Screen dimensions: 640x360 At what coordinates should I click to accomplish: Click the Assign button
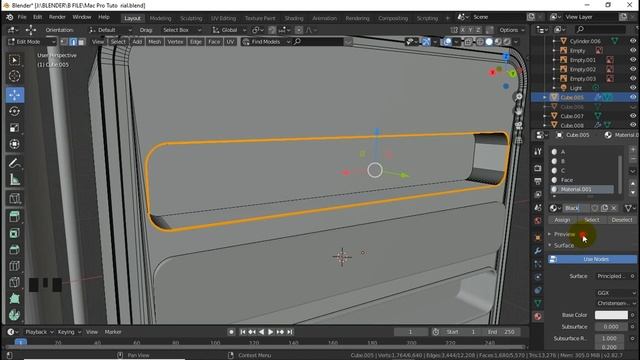tap(562, 220)
